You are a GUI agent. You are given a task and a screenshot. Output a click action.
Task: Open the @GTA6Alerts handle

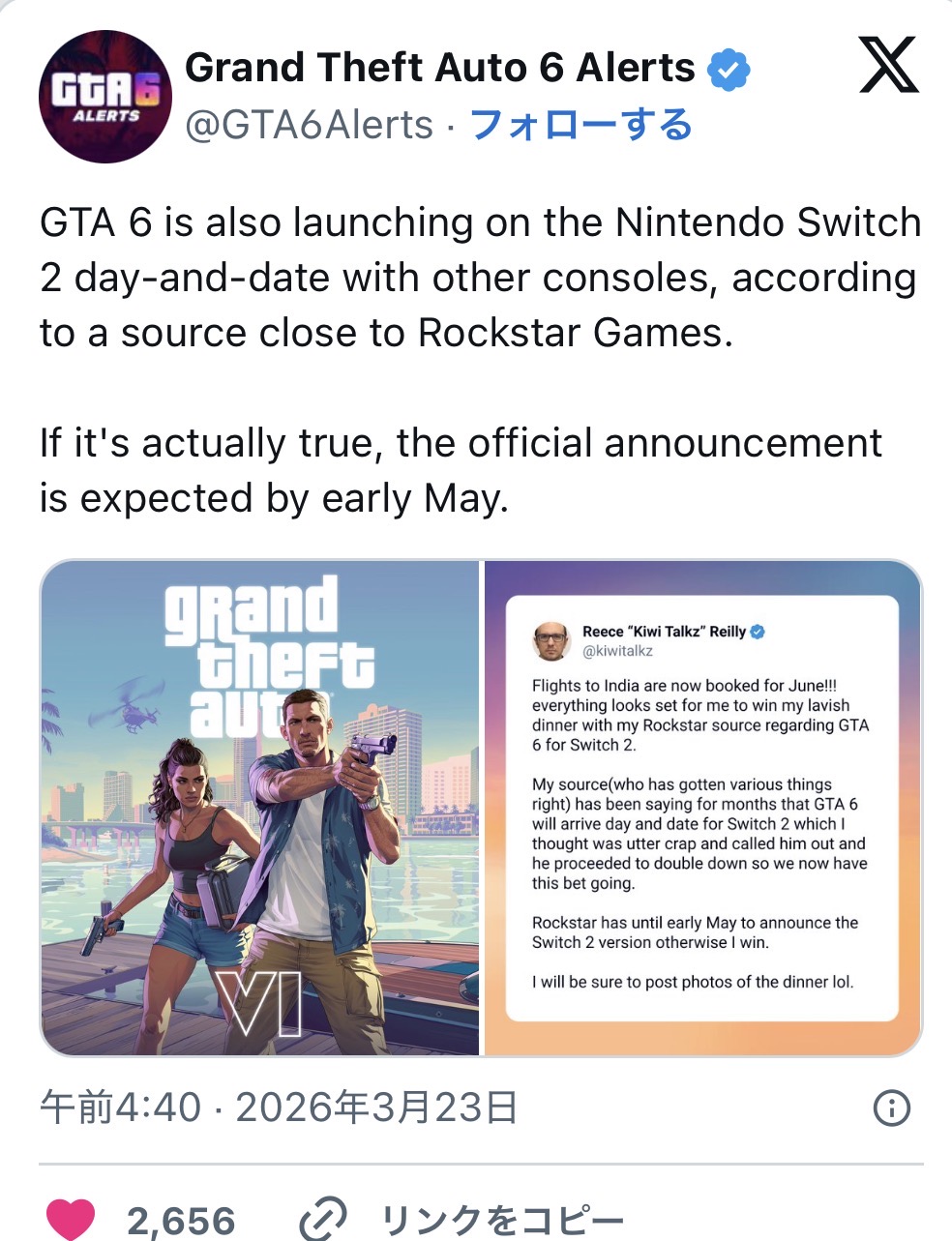pyautogui.click(x=309, y=125)
